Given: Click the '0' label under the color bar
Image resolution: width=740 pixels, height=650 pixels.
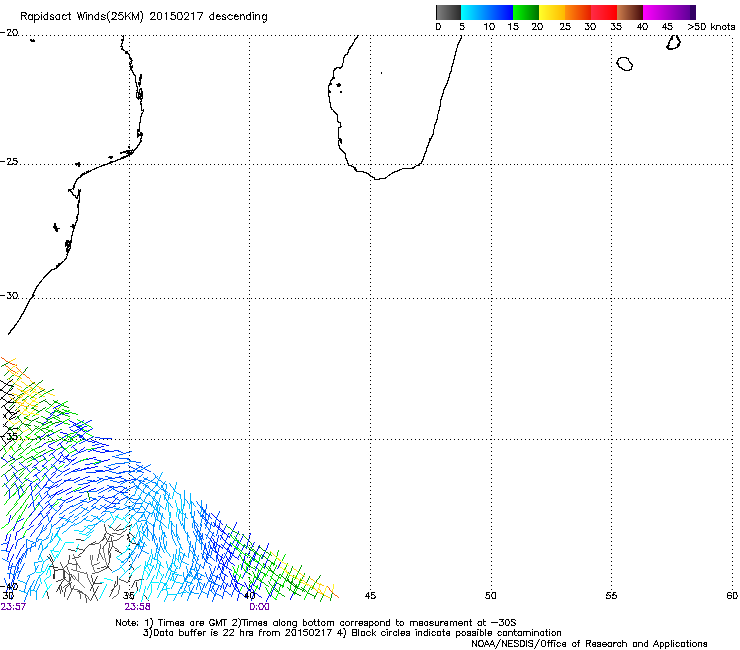Looking at the screenshot, I should click(x=438, y=27).
